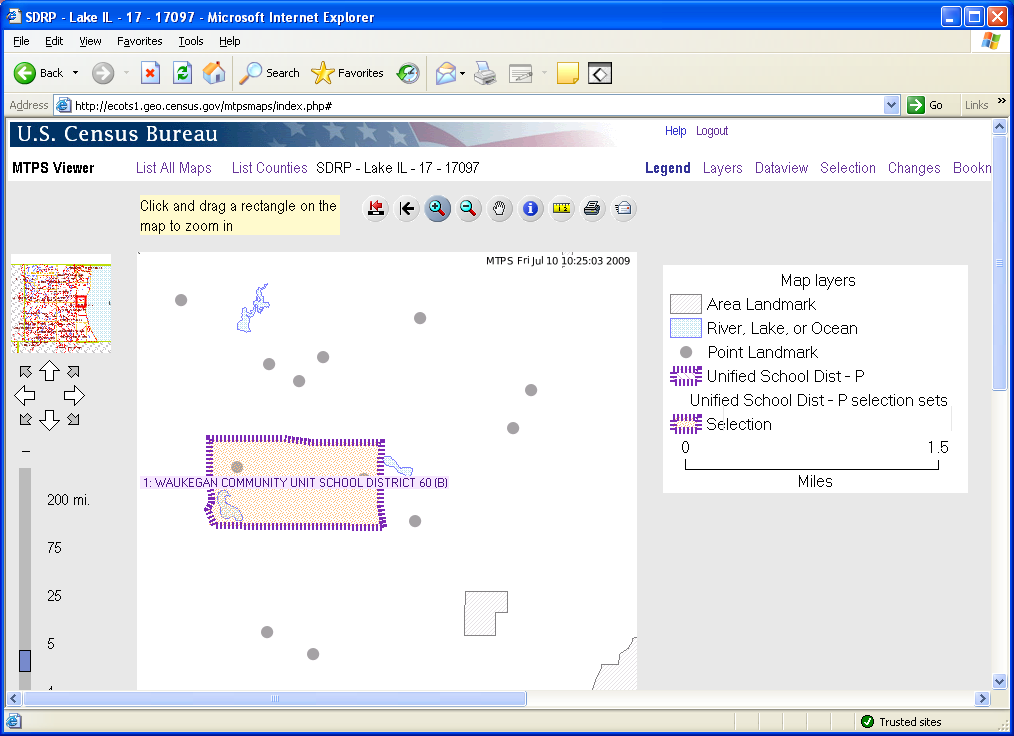Activate the pan hand tool
The image size is (1014, 736).
click(499, 209)
